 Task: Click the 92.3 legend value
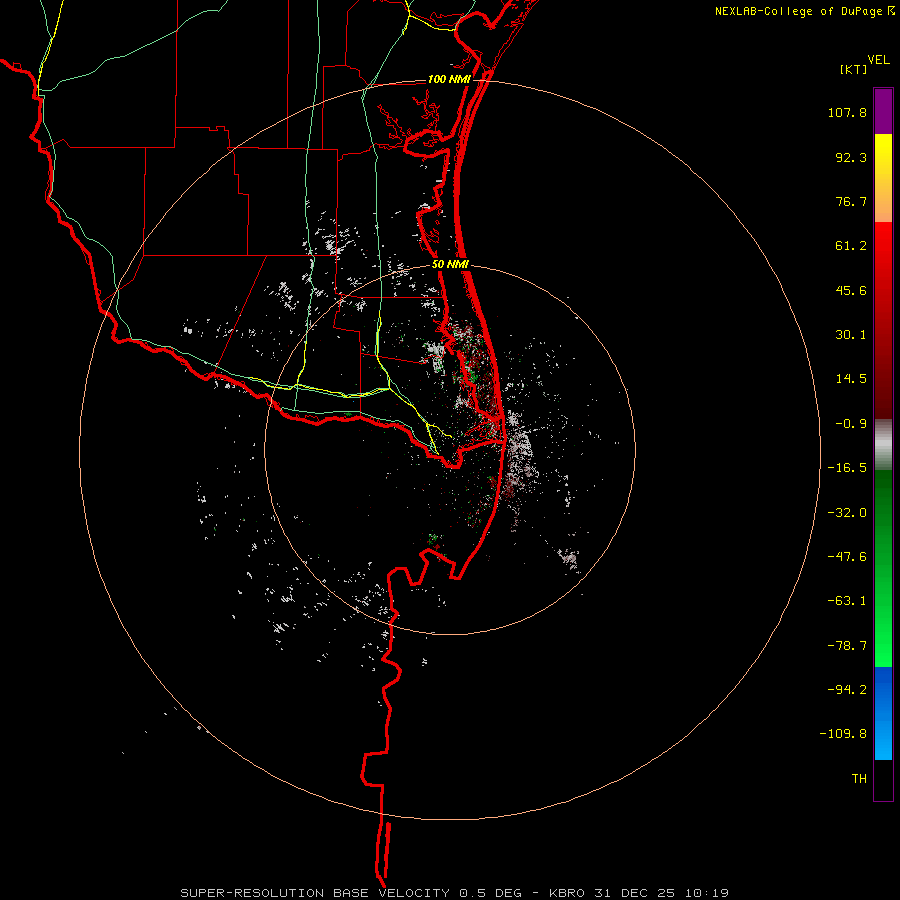tap(851, 157)
